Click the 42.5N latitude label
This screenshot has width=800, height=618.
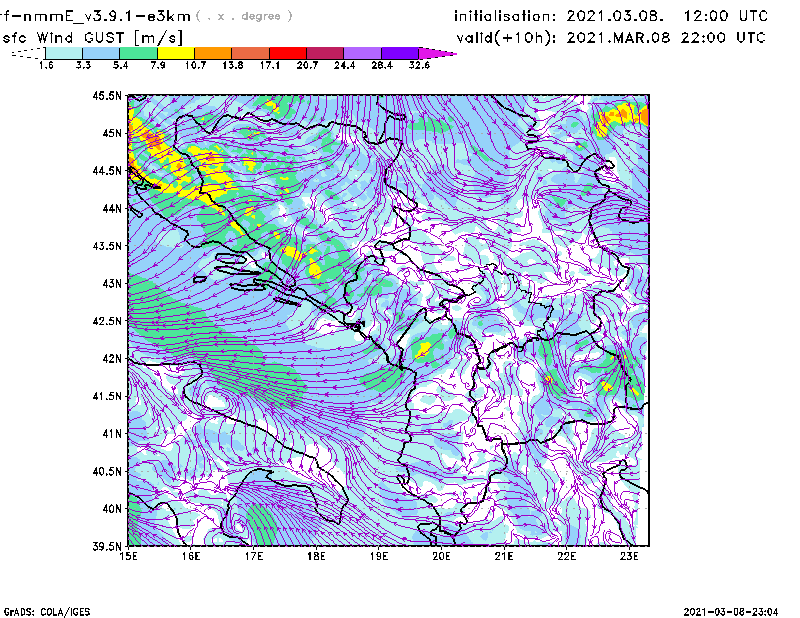(x=107, y=321)
